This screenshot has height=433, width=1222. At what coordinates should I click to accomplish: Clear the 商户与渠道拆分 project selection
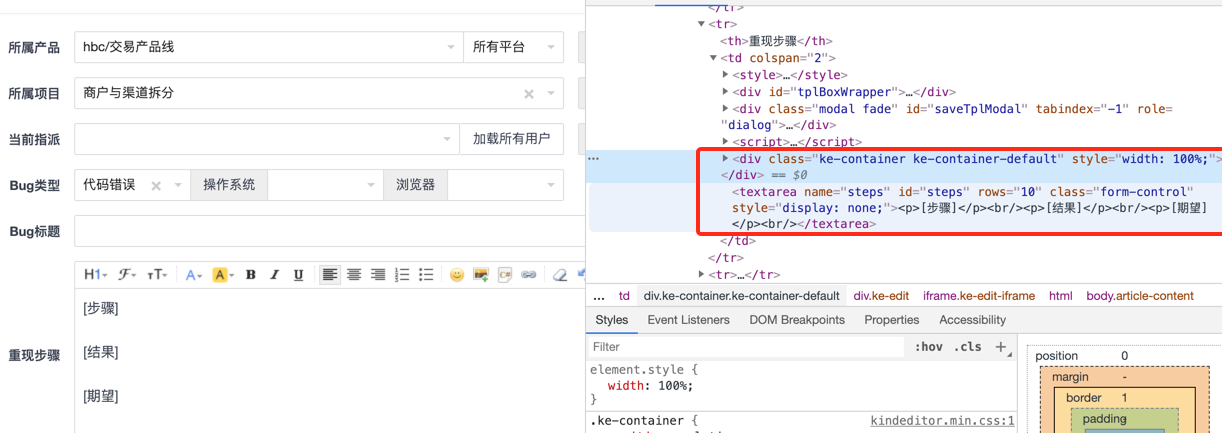pos(529,94)
